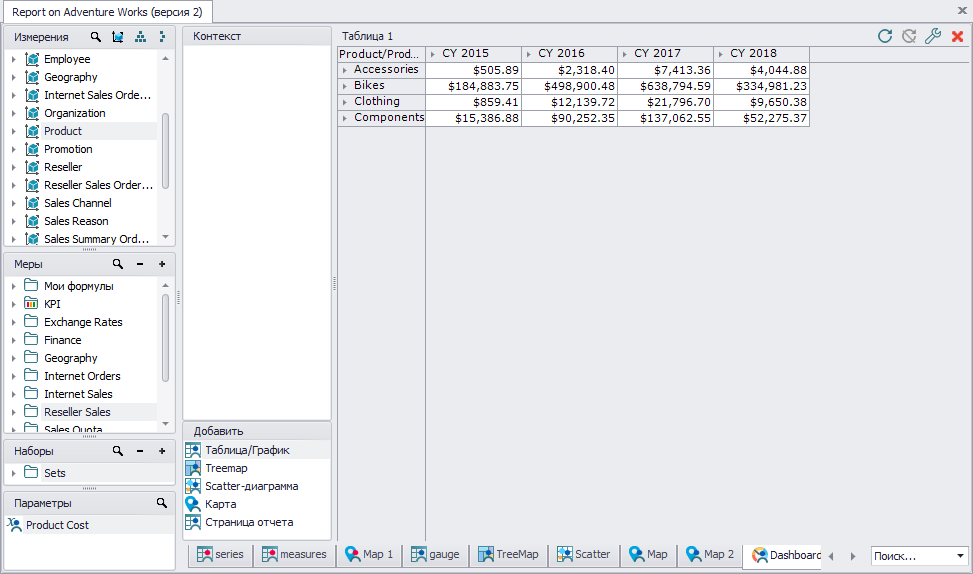Click the Меры list scrollbar thumb
Image resolution: width=973 pixels, height=574 pixels.
click(x=166, y=338)
